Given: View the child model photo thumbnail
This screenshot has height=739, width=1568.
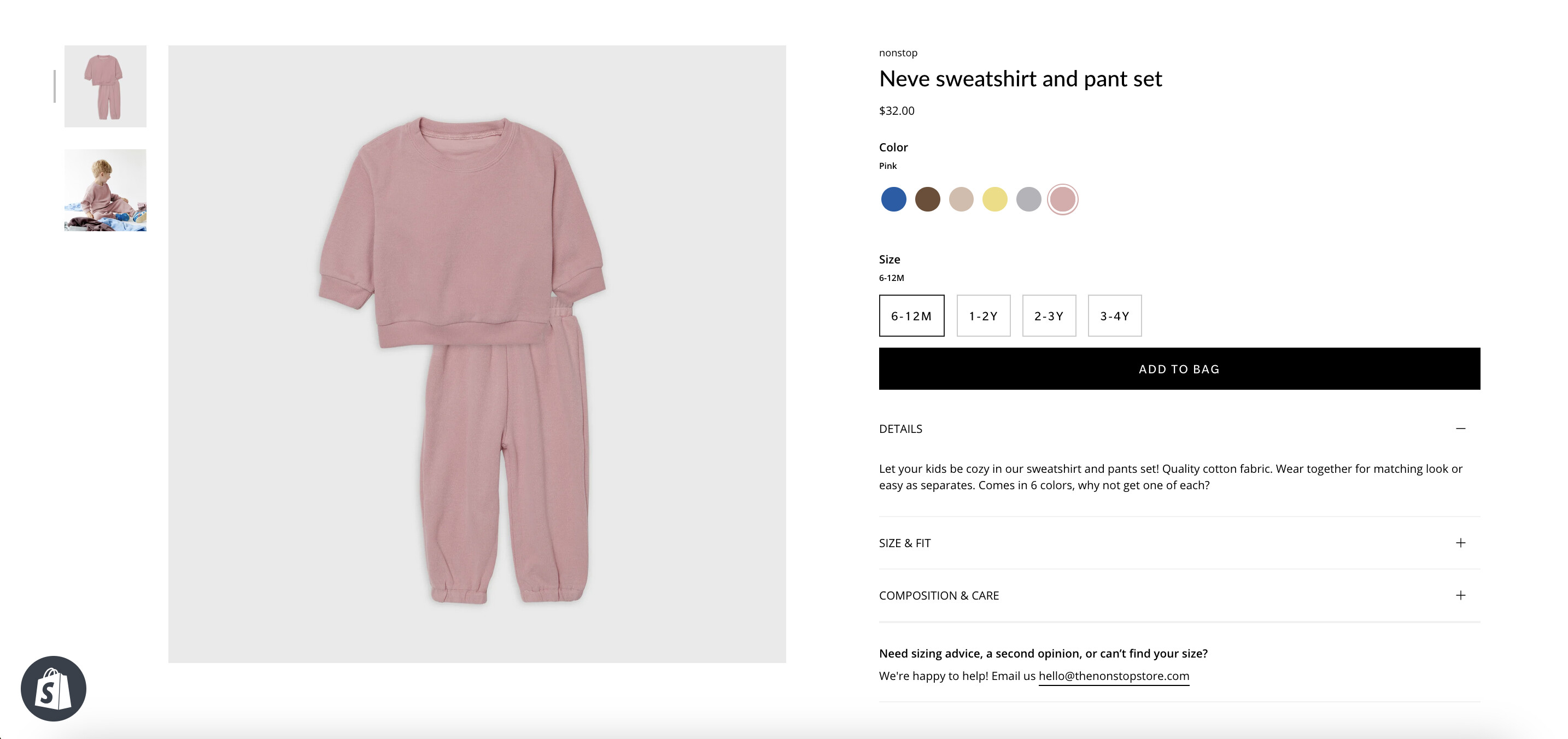Looking at the screenshot, I should (106, 190).
